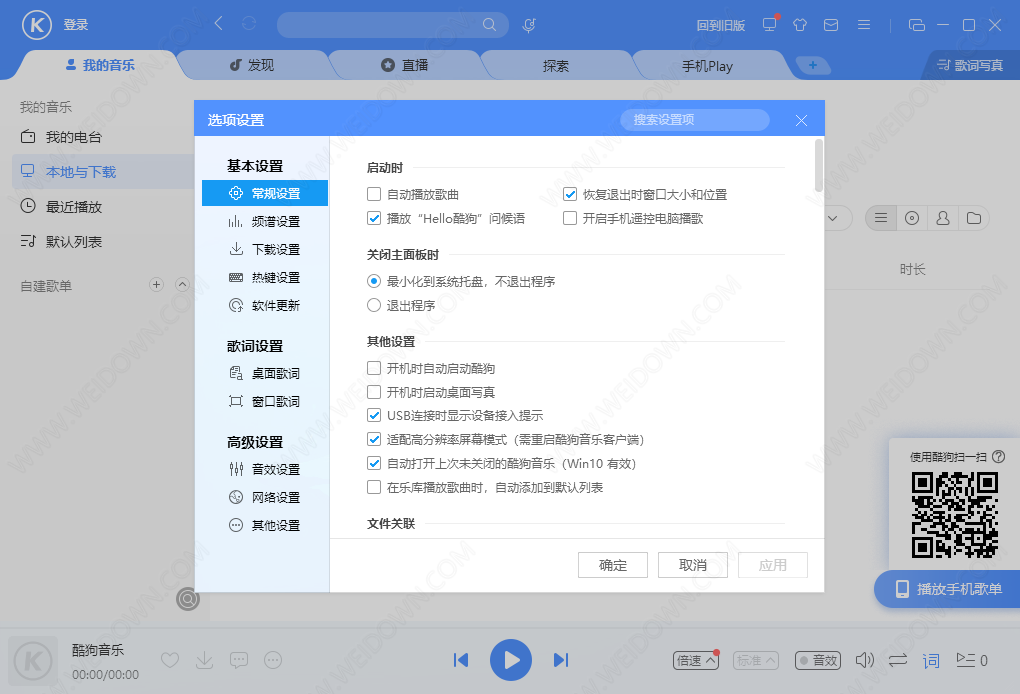
Task: Click the KuGou logo avatar icon
Action: 36,25
